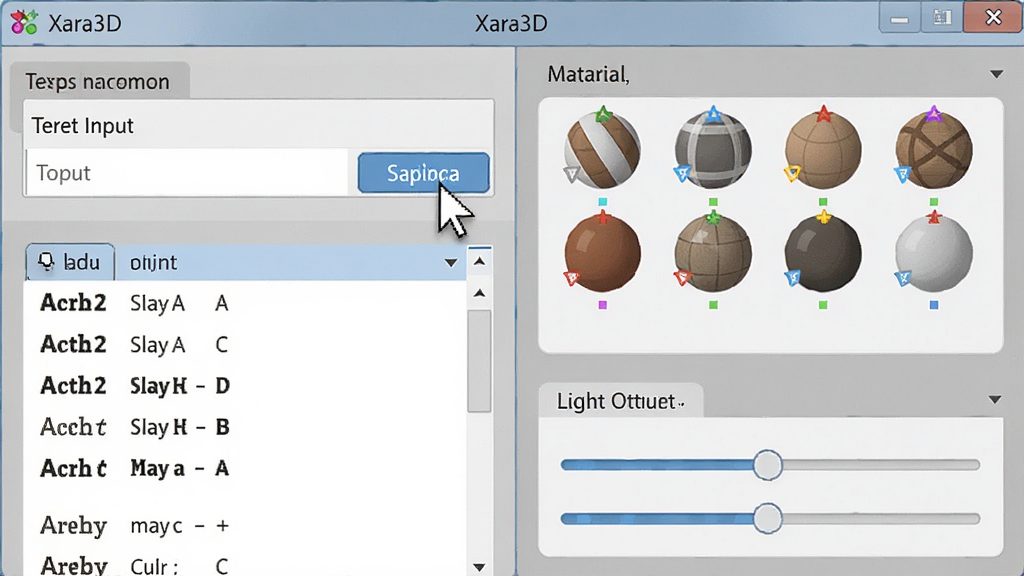This screenshot has width=1024, height=576.
Task: Click red triangle badge on reddish-brown sphere
Action: point(571,278)
